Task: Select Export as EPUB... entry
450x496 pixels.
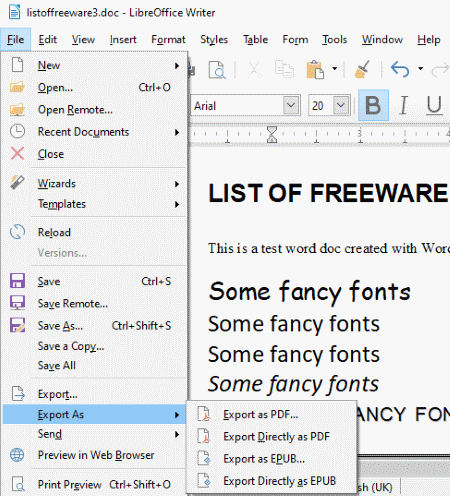Action: [x=271, y=459]
